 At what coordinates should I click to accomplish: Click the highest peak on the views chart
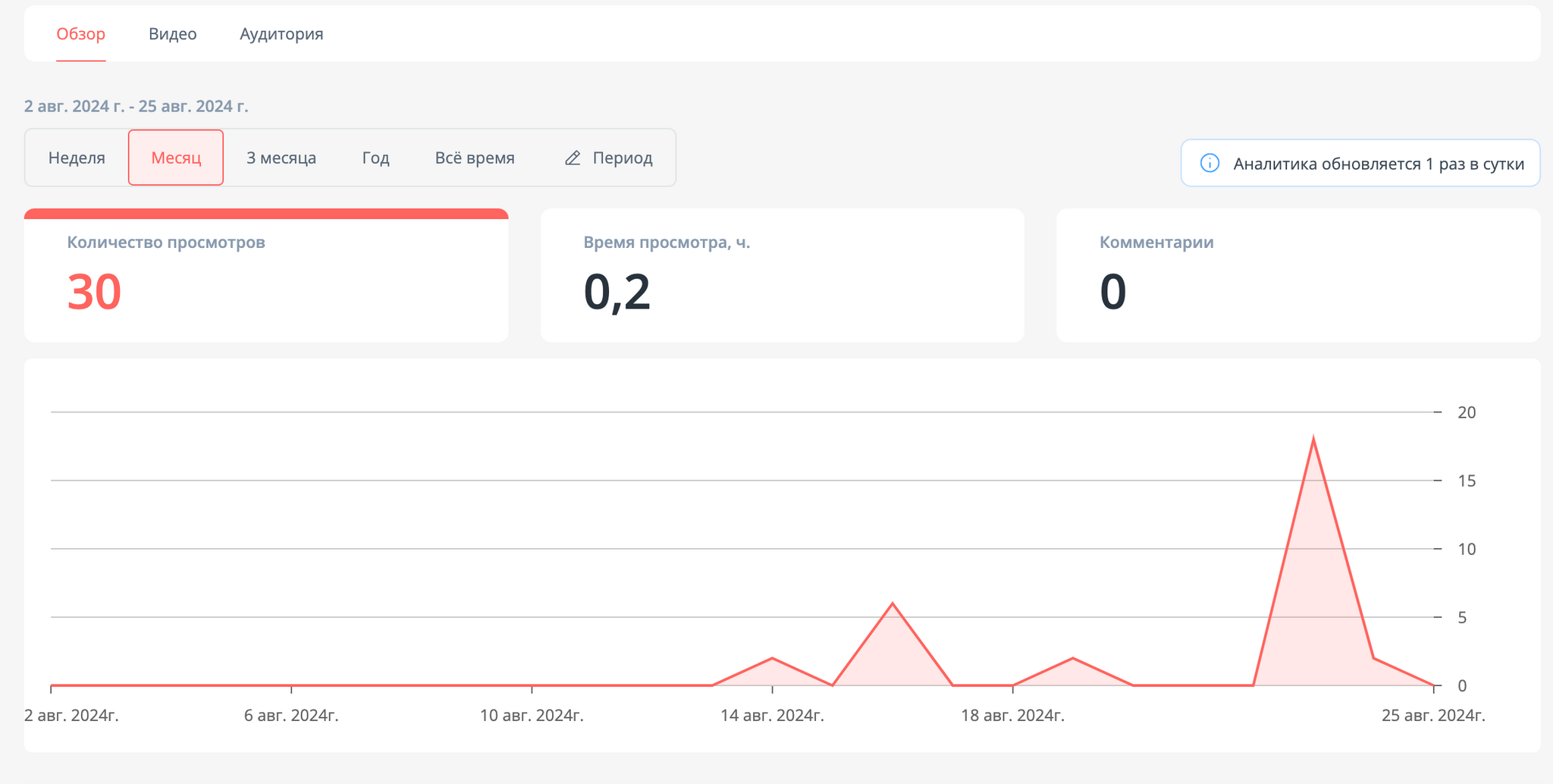[1313, 440]
